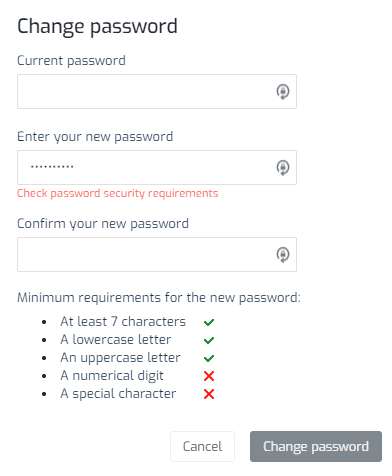
Task: Click password manager icon in Current password field
Action: pyautogui.click(x=283, y=92)
